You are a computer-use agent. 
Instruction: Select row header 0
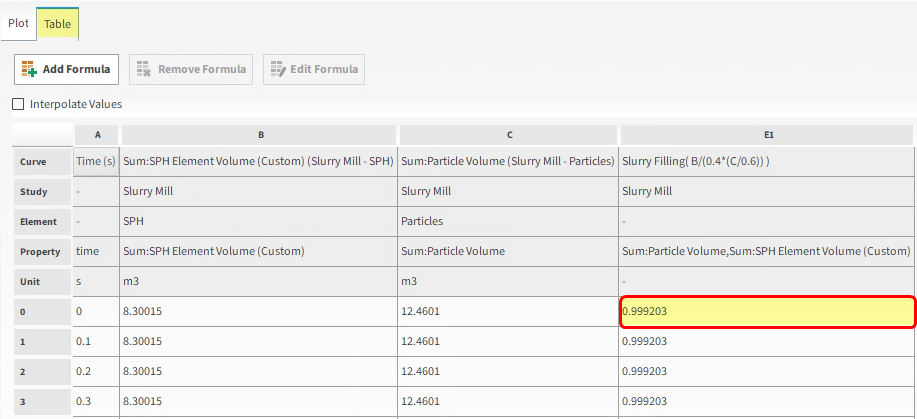42,312
